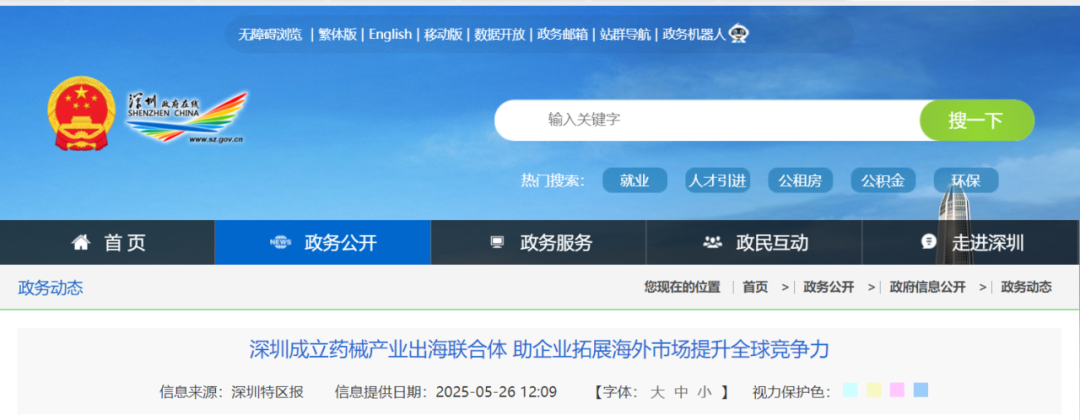Open the 数据开放 link

tap(499, 34)
